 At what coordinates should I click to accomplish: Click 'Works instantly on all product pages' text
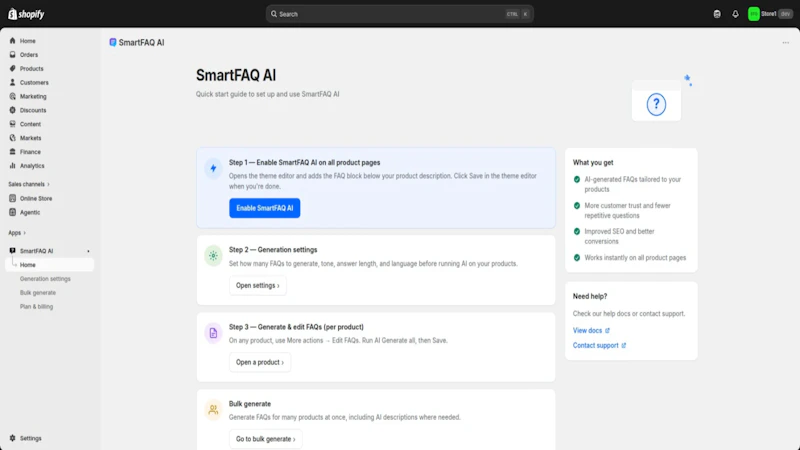click(635, 258)
